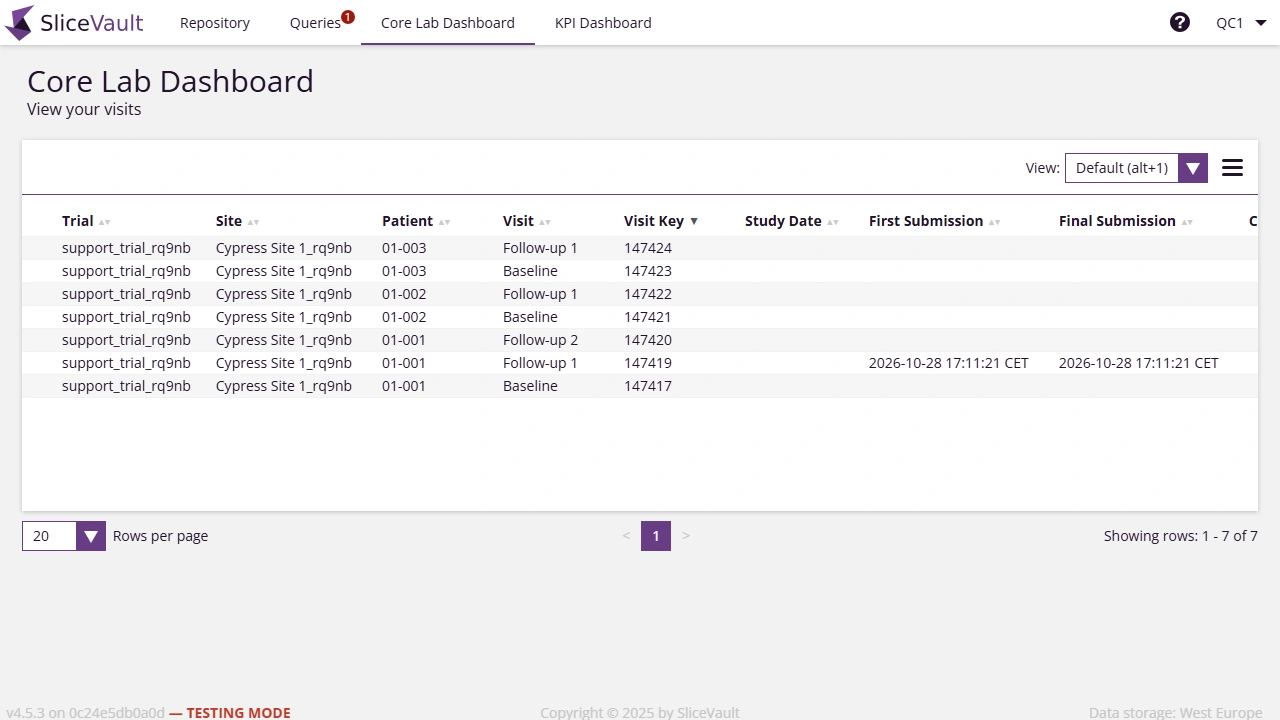This screenshot has width=1280, height=720.
Task: Sort by the Study Date column arrows
Action: (x=832, y=222)
